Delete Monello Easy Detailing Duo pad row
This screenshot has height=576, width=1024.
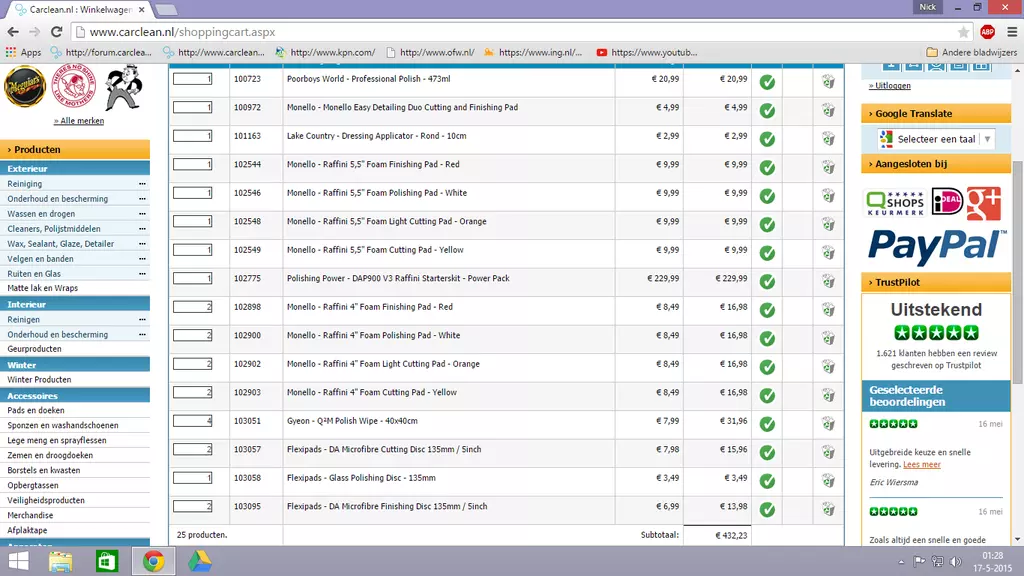pos(828,110)
